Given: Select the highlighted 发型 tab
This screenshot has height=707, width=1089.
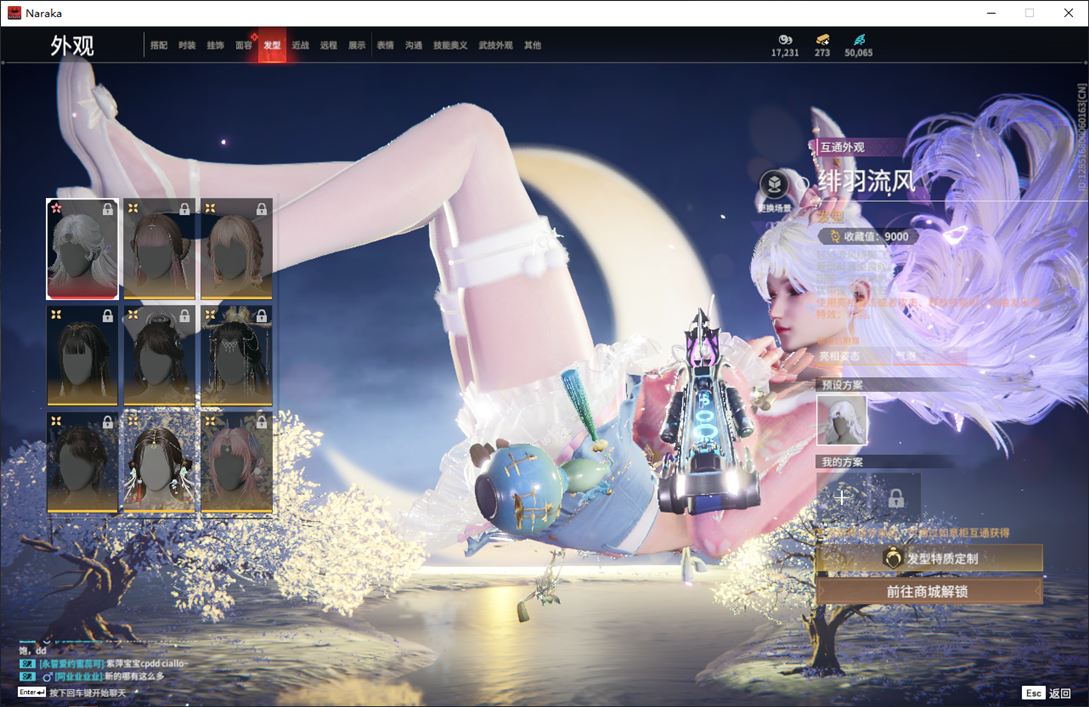Looking at the screenshot, I should [x=272, y=45].
